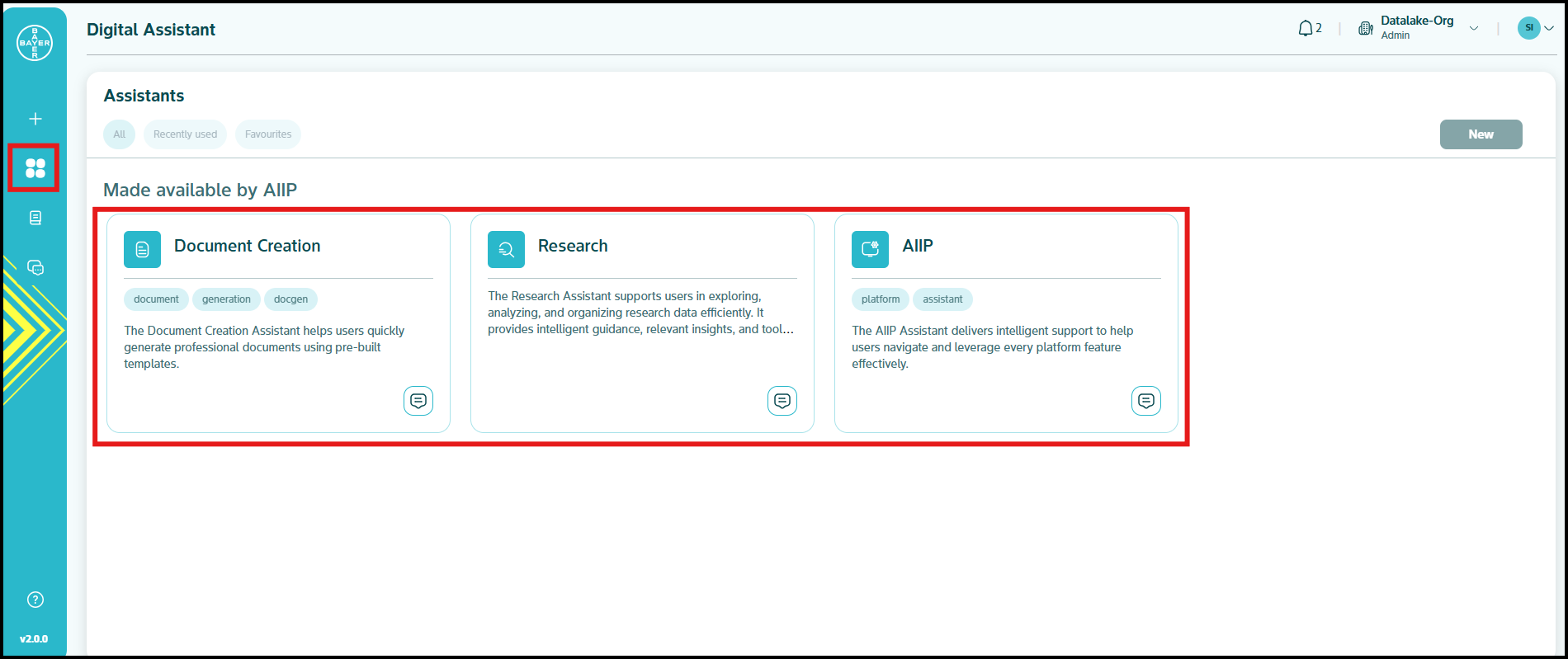Click the New assistant button
The width and height of the screenshot is (1568, 659).
(x=1481, y=134)
